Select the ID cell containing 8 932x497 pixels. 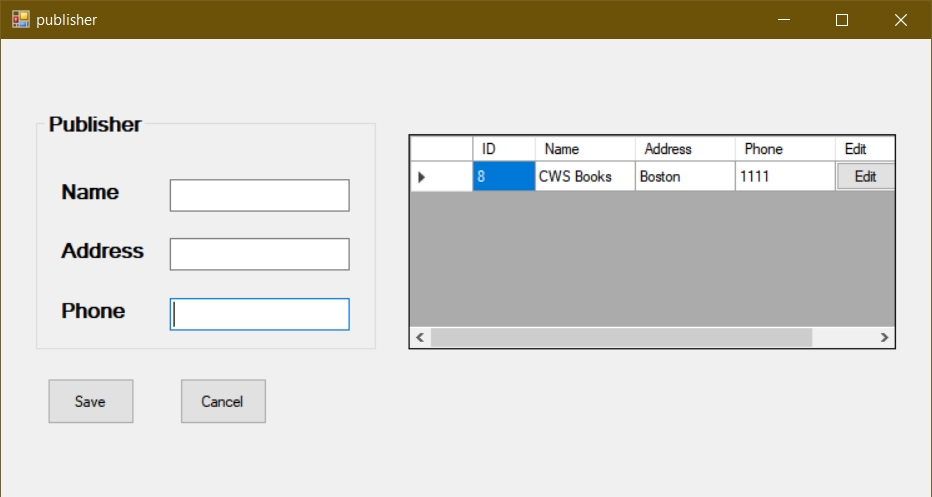point(503,177)
